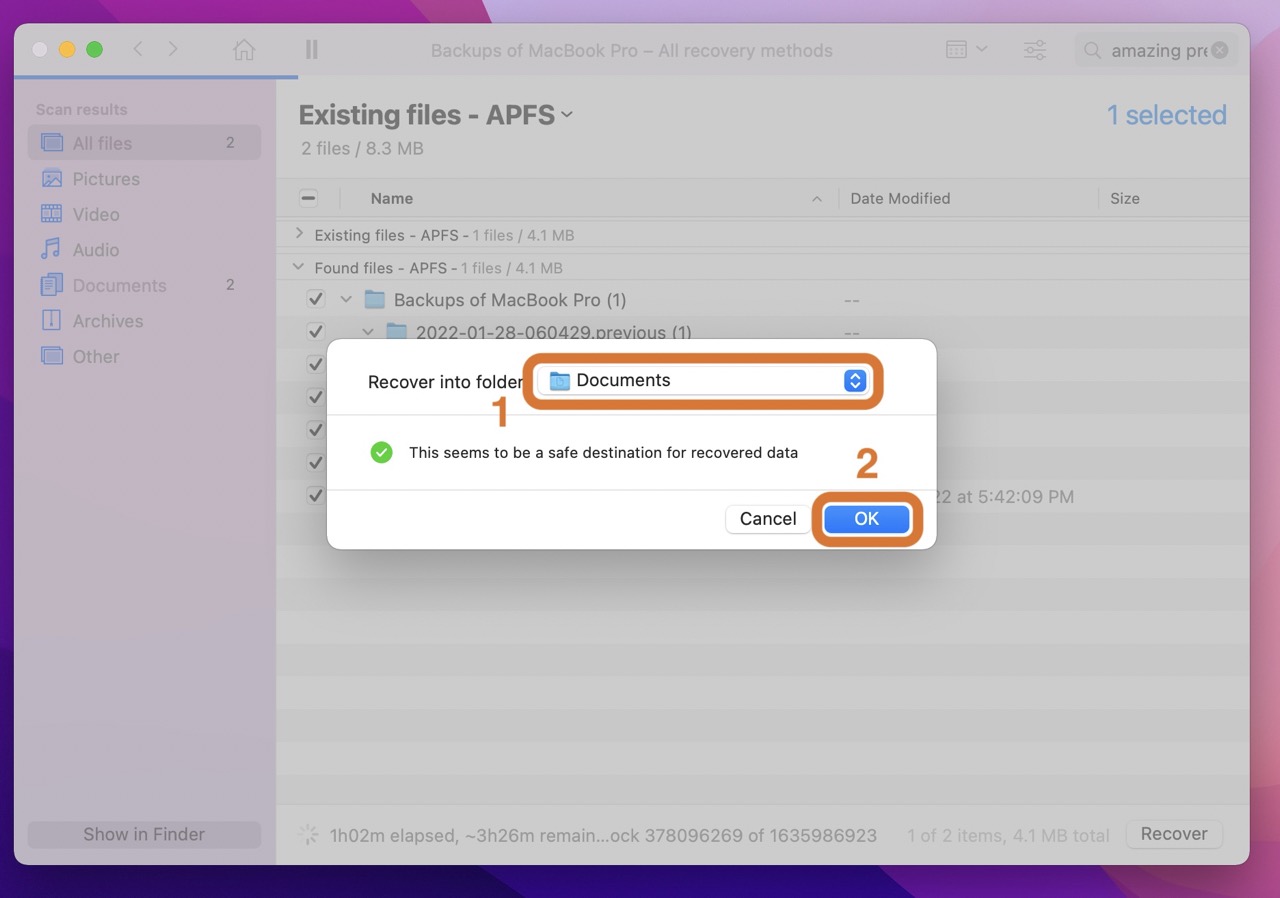Click the search field containing amazing

[x=1156, y=50]
